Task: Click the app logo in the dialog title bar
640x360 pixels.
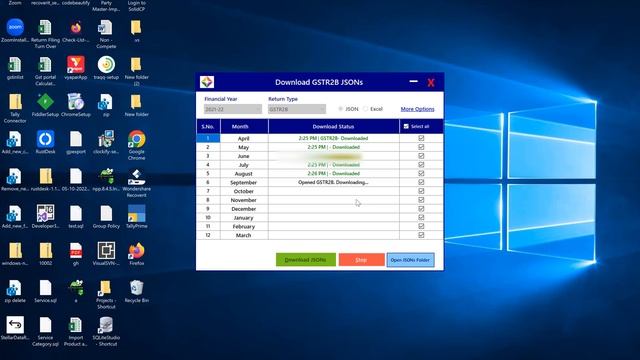Action: coord(207,82)
